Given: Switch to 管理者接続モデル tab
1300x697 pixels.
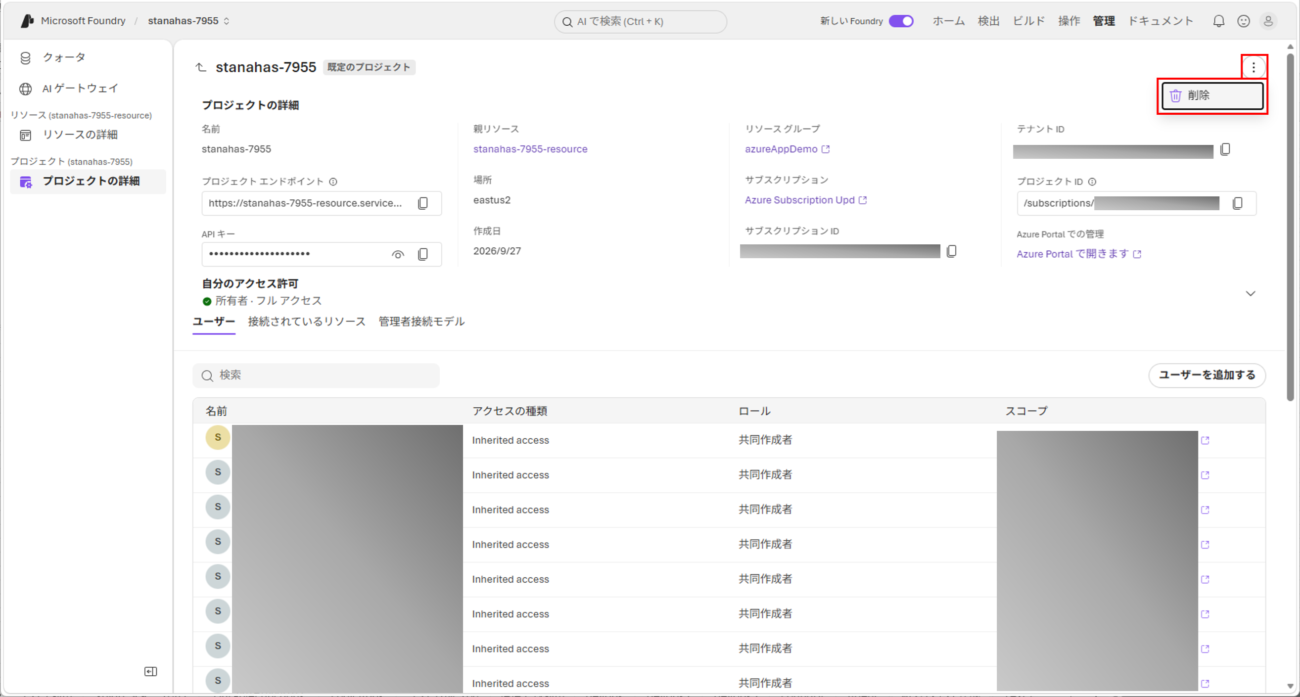Looking at the screenshot, I should [421, 322].
